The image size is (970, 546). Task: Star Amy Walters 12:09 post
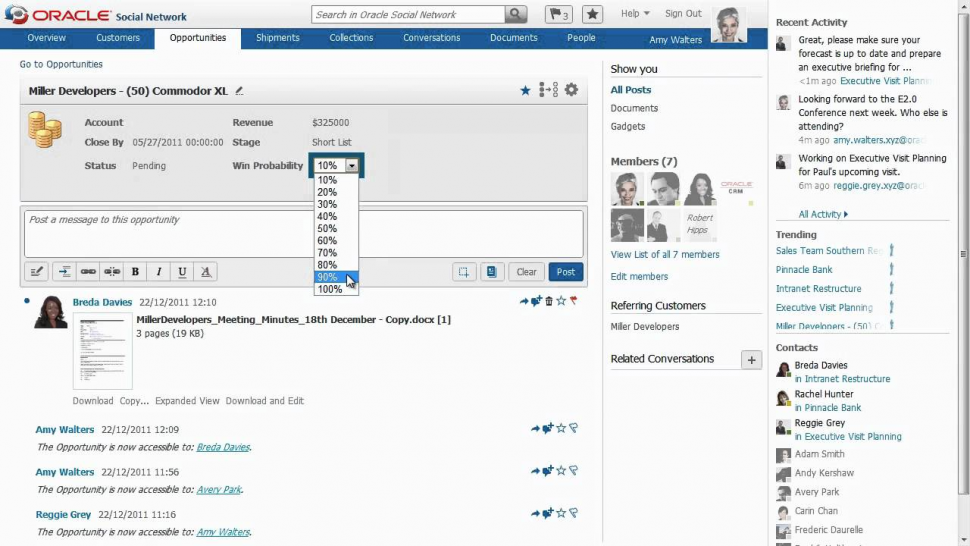point(561,428)
